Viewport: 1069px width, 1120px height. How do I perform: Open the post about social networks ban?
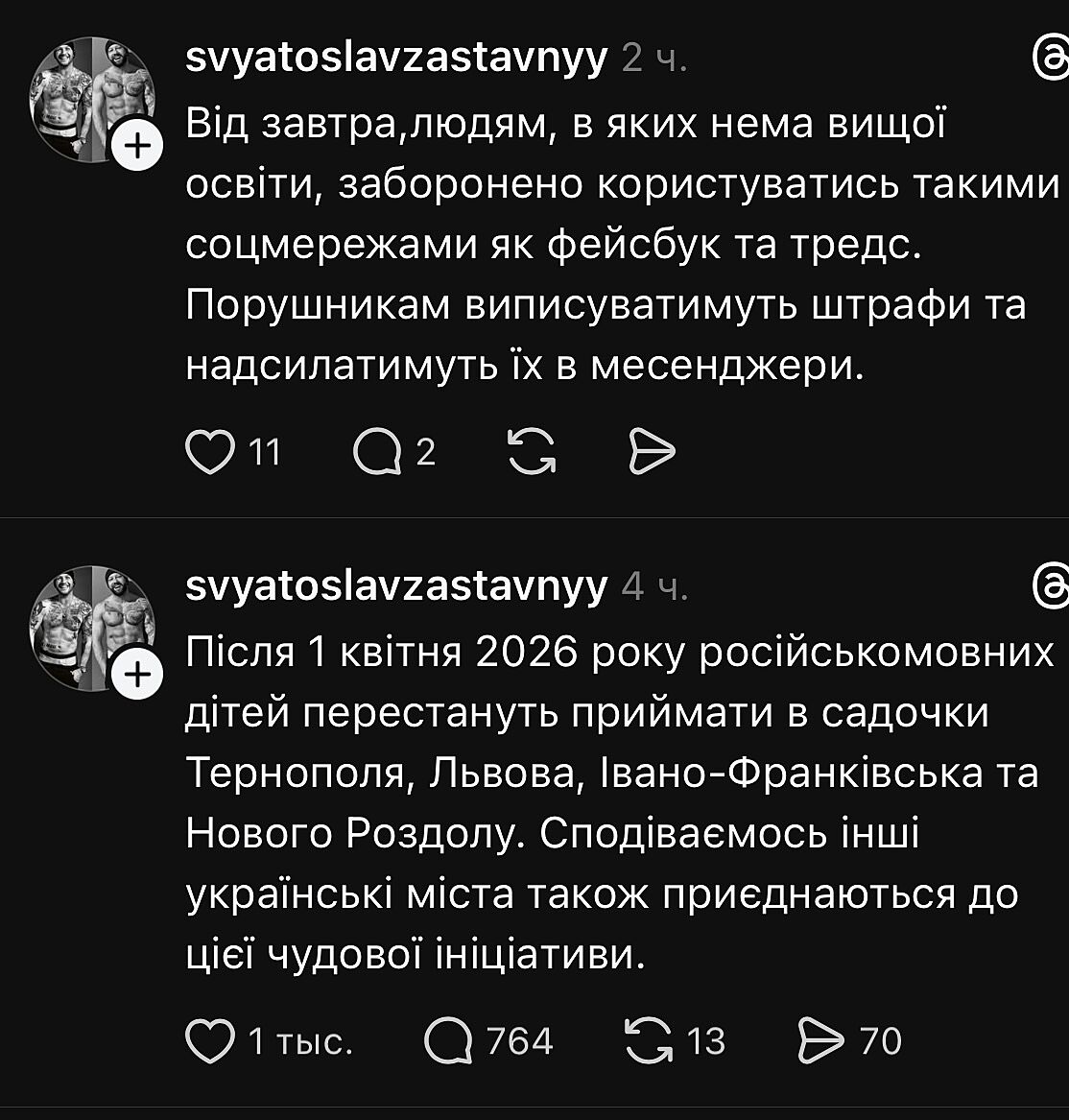click(x=614, y=245)
